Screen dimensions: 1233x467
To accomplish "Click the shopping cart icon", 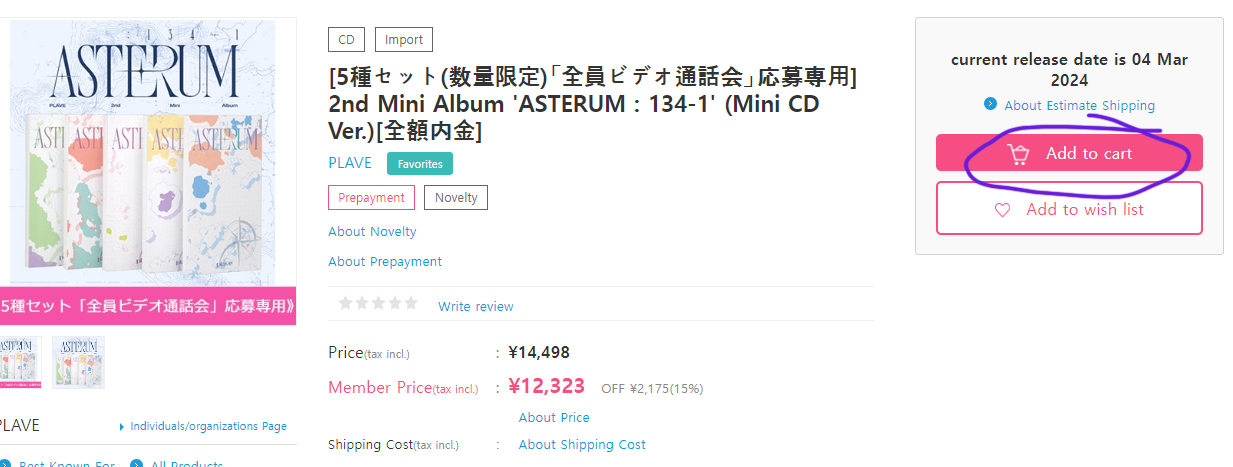I will tap(1018, 154).
